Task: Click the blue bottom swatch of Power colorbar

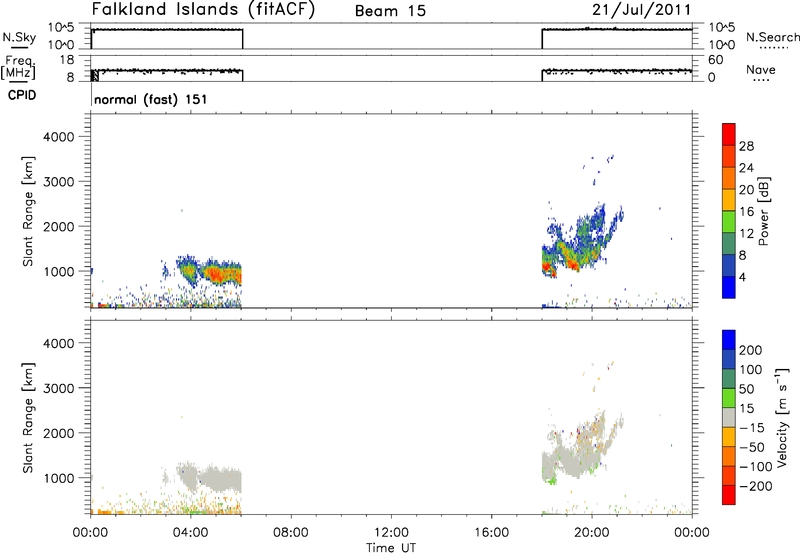Action: coord(729,287)
